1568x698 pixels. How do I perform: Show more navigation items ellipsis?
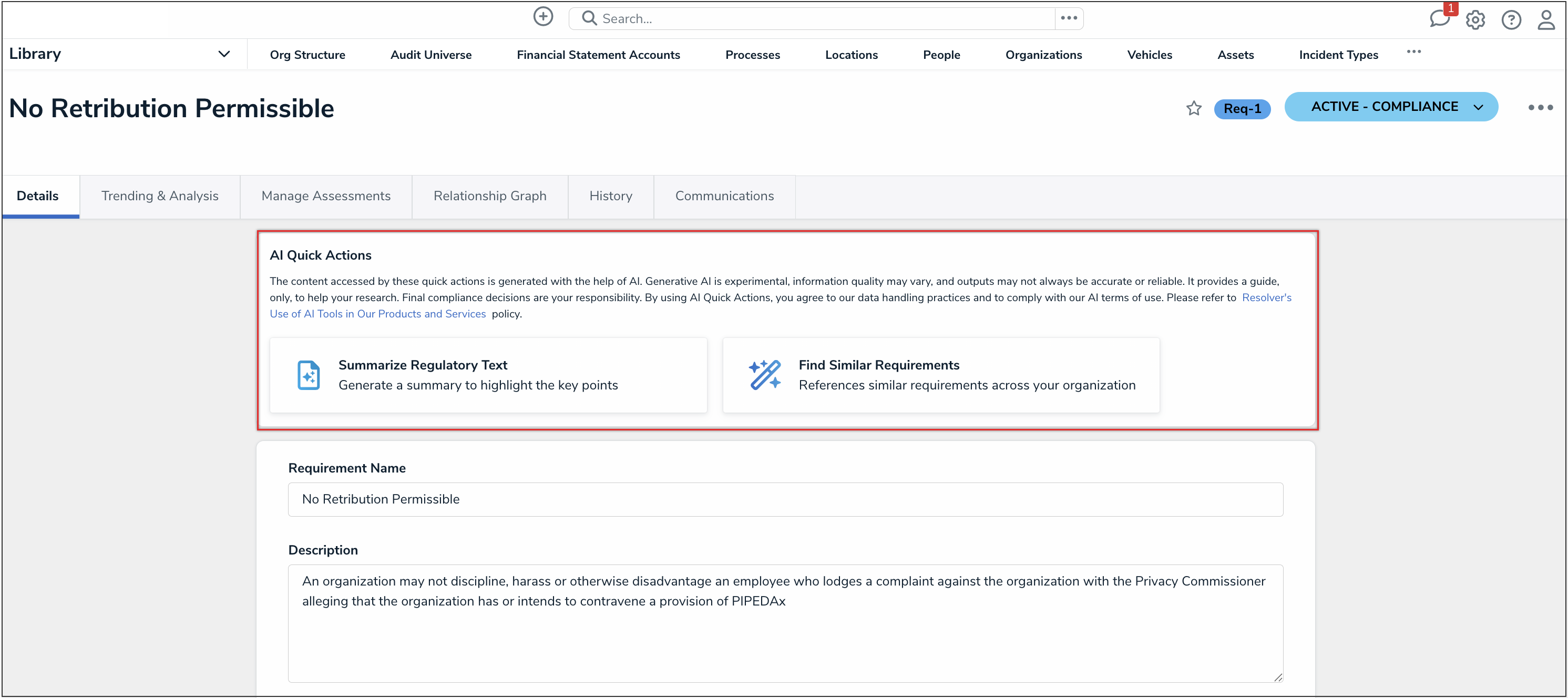[x=1413, y=53]
